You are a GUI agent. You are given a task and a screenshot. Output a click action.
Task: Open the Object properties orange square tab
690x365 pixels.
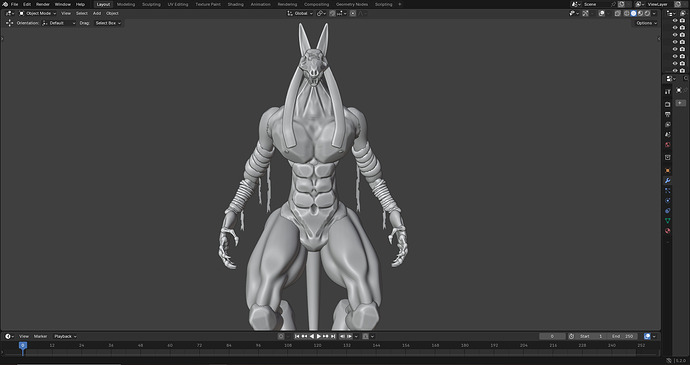coord(668,170)
